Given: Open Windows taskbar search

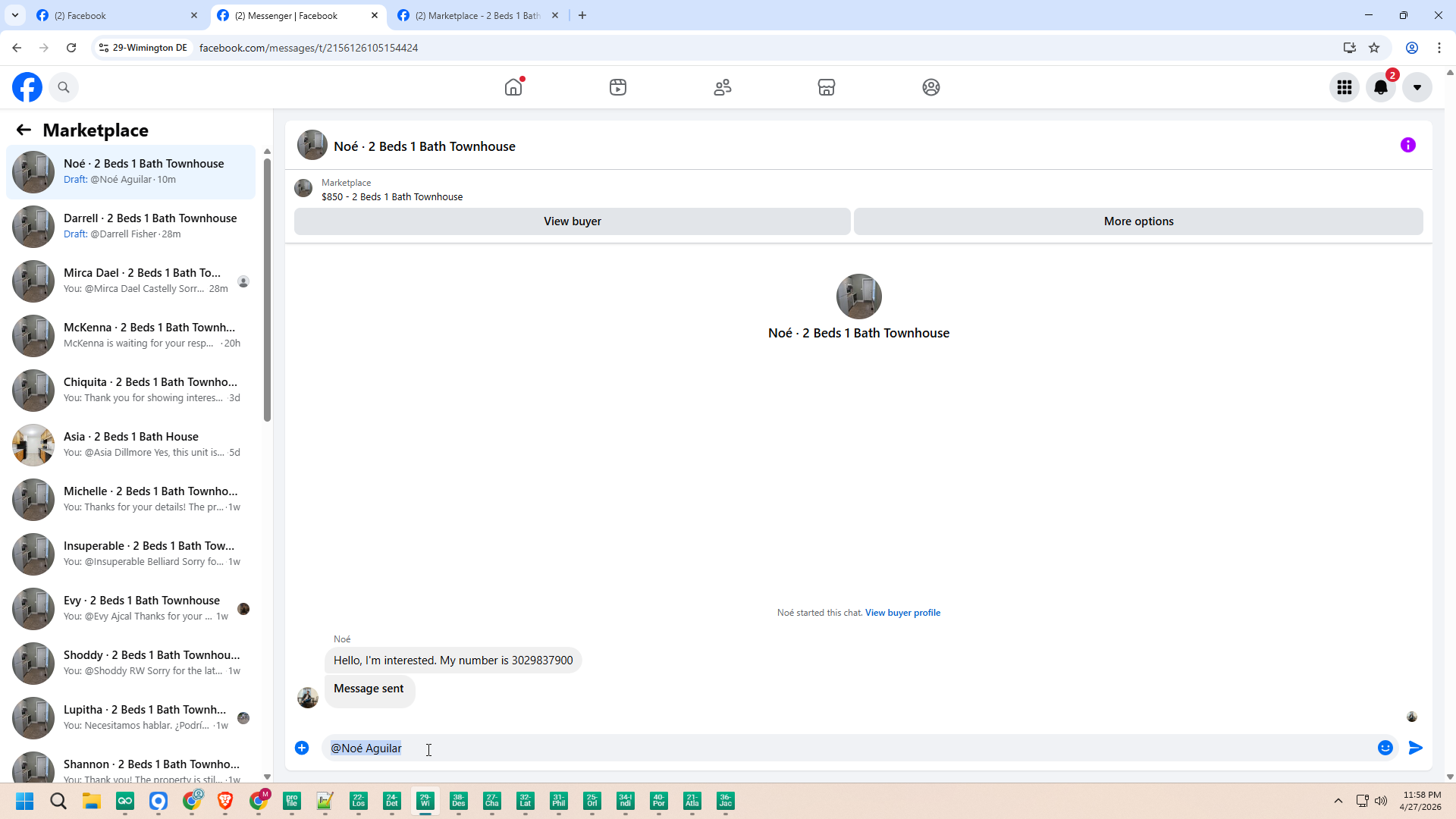Looking at the screenshot, I should pyautogui.click(x=58, y=801).
